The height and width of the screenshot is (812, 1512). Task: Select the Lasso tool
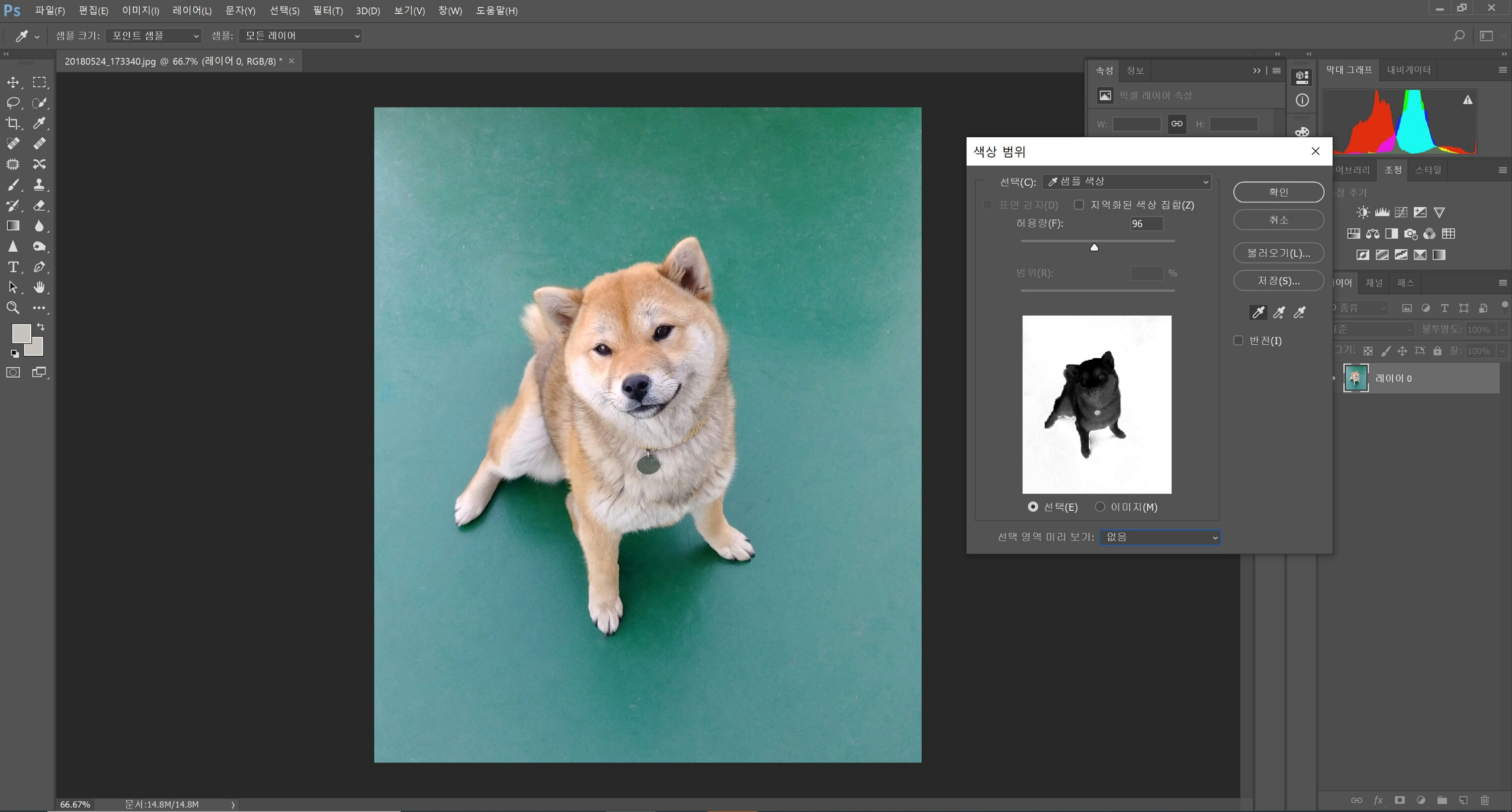tap(12, 103)
